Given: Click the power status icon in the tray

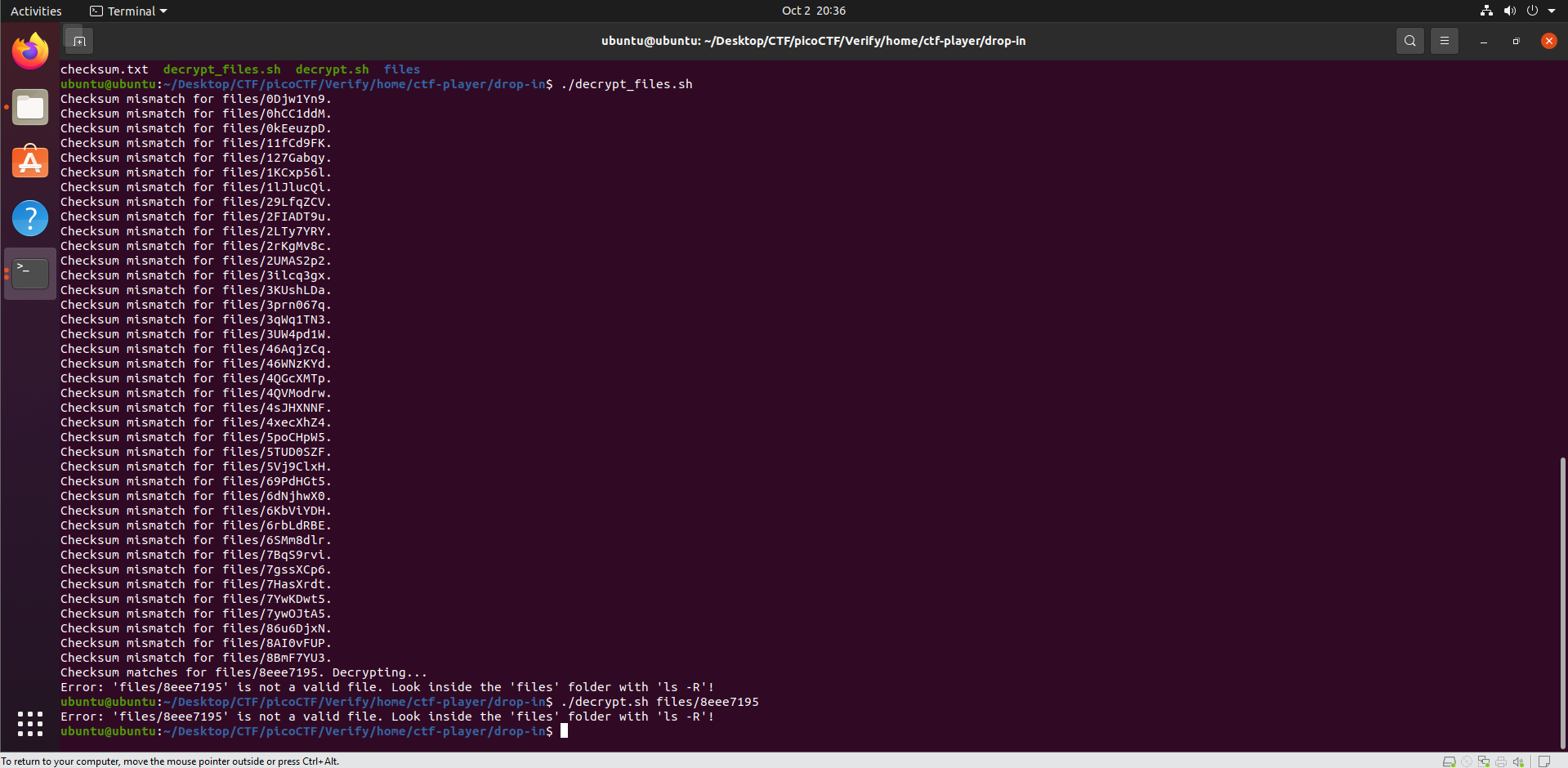Looking at the screenshot, I should click(x=1534, y=11).
